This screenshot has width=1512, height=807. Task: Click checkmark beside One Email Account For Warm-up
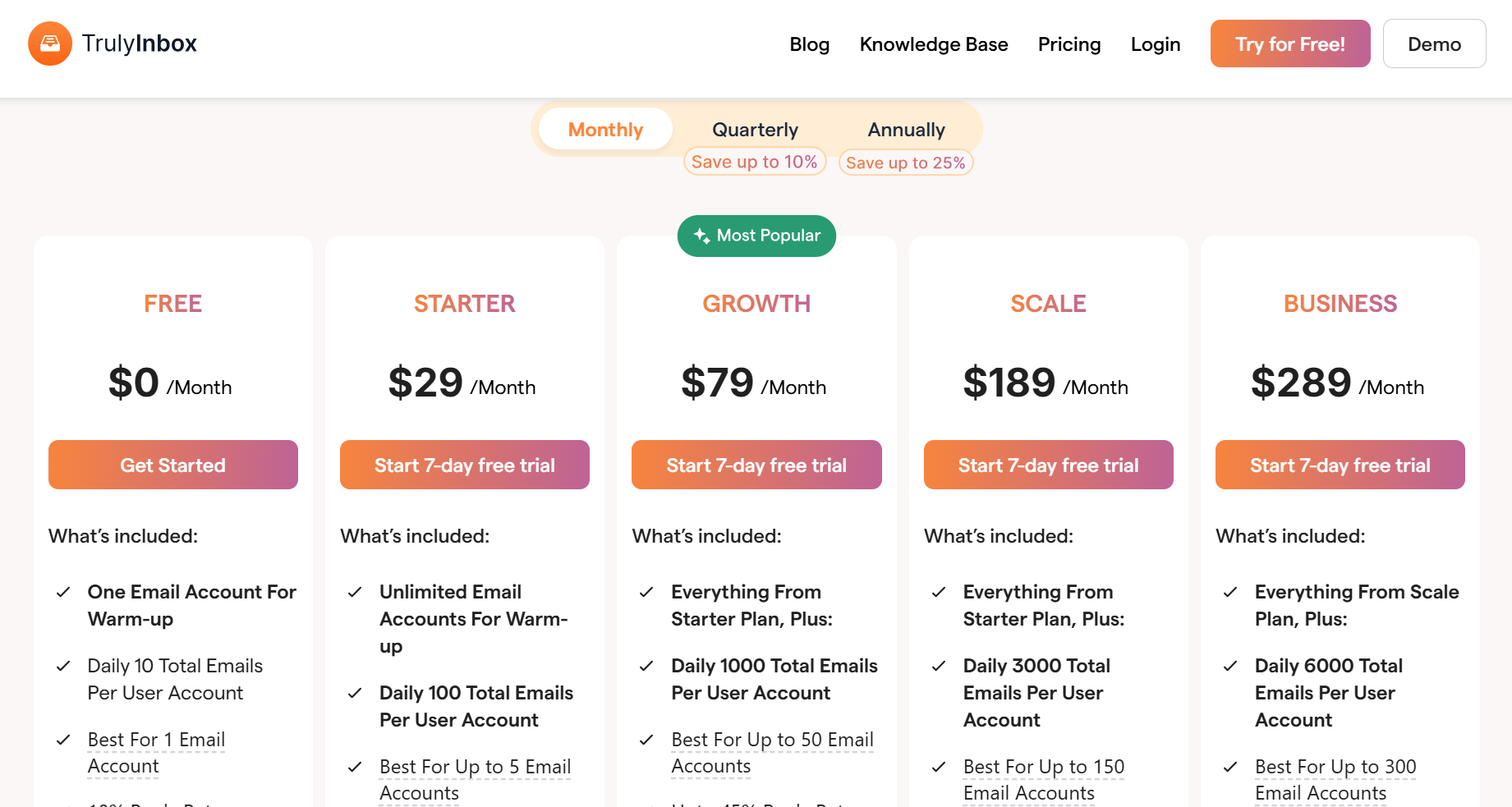click(x=63, y=592)
